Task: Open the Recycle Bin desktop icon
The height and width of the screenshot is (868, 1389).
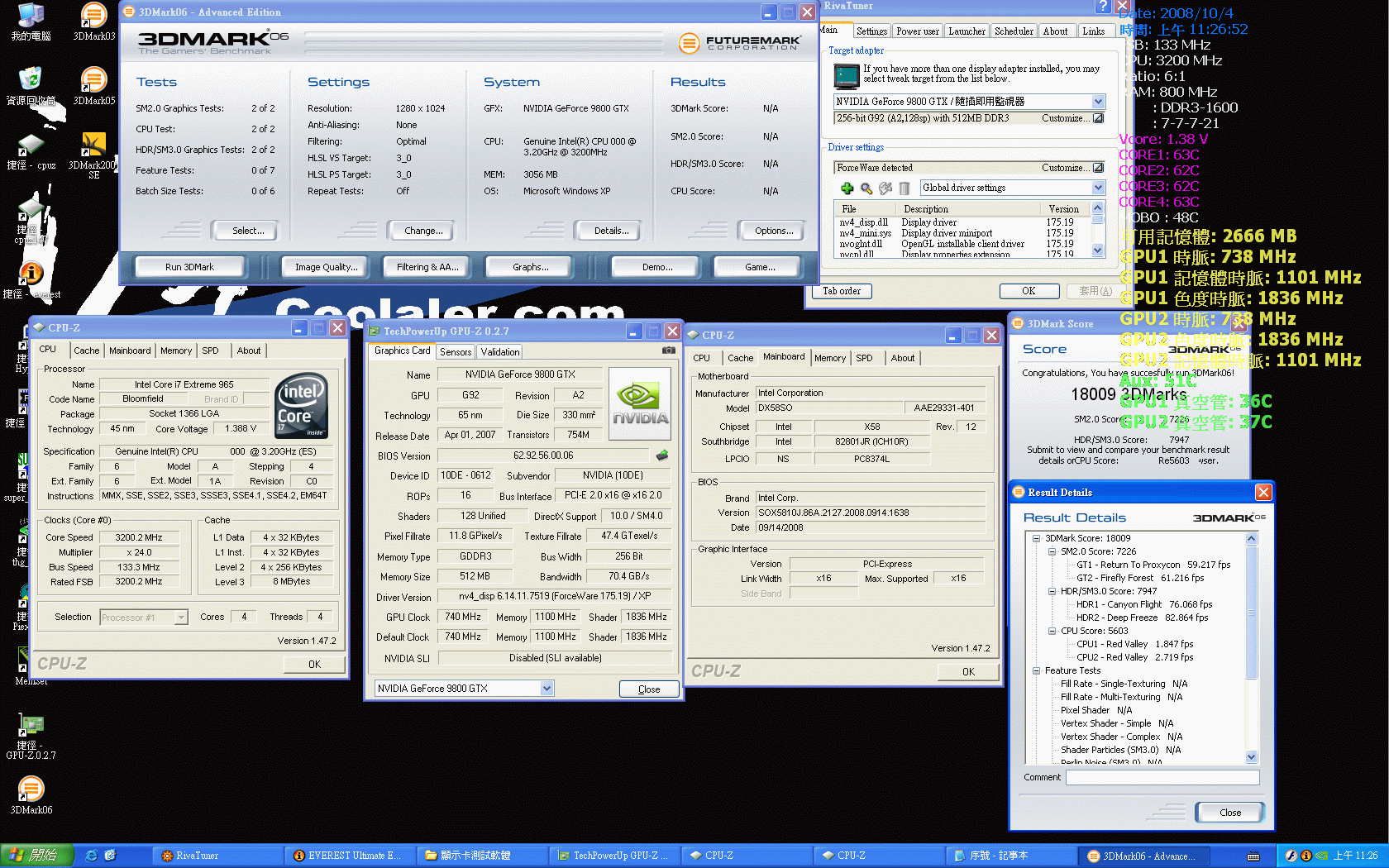Action: coord(31,86)
